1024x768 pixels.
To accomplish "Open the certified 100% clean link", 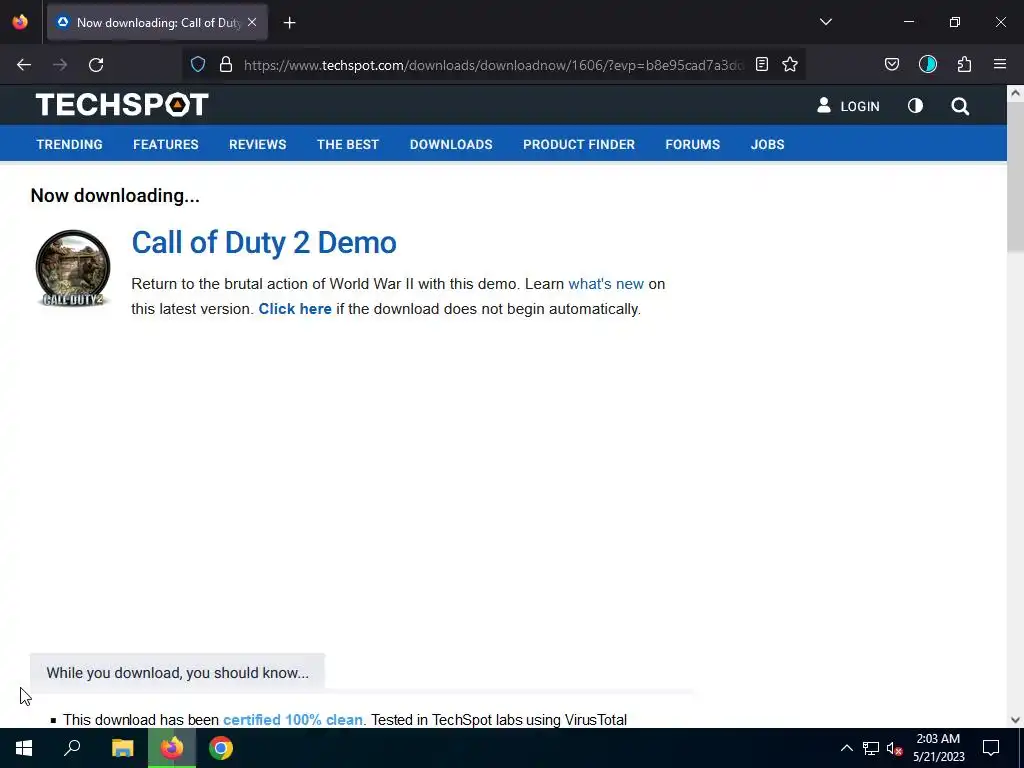I will [293, 720].
